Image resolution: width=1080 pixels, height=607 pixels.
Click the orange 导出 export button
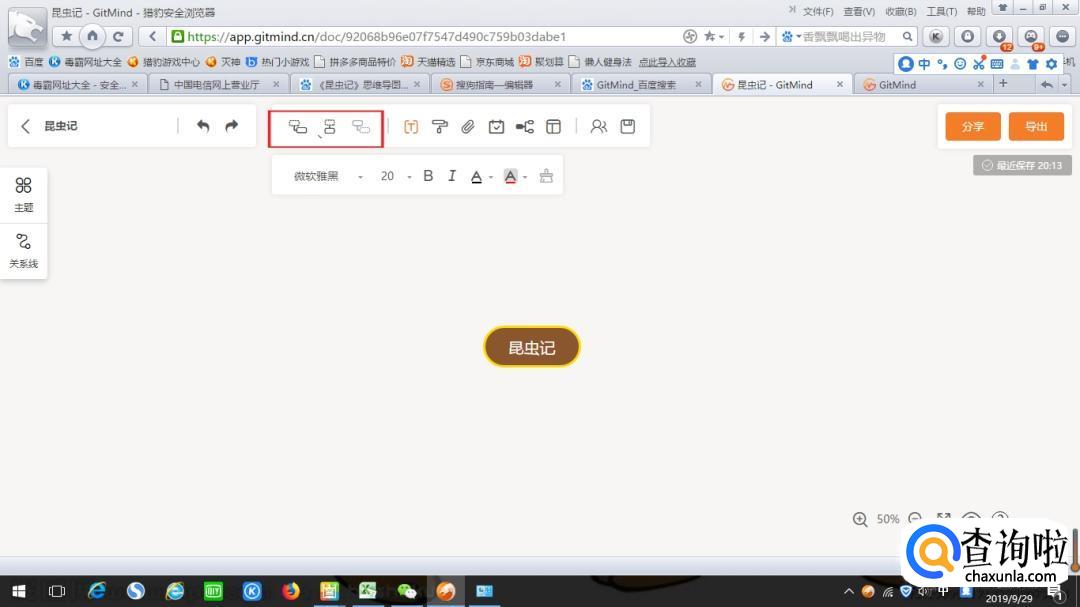pyautogui.click(x=1036, y=127)
